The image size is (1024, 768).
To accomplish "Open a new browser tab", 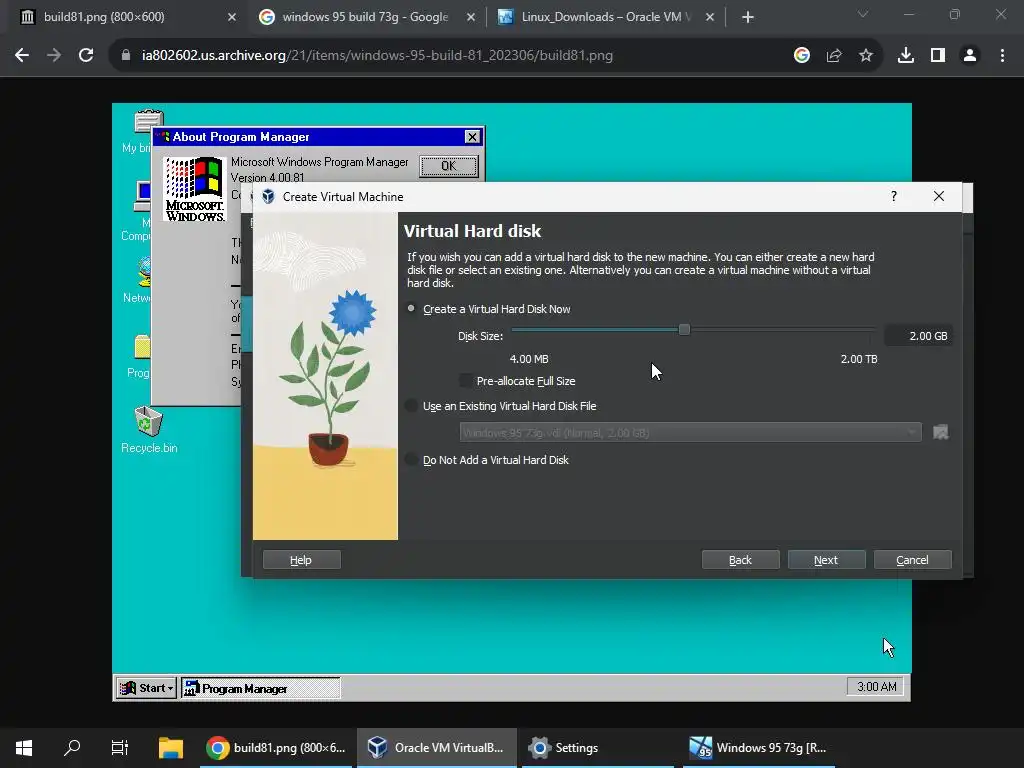I will coord(748,17).
